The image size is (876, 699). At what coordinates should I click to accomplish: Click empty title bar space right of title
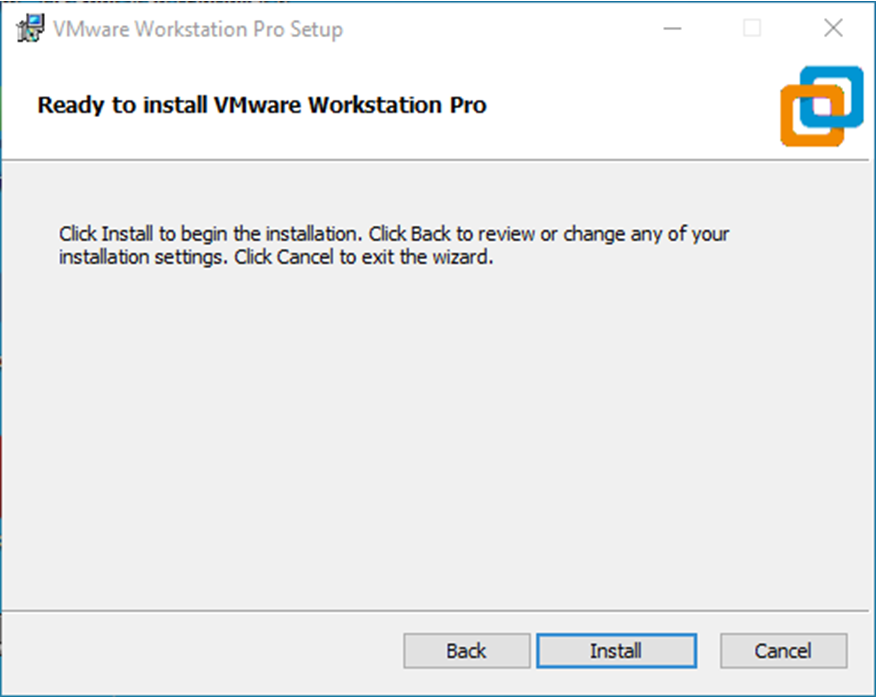click(500, 29)
